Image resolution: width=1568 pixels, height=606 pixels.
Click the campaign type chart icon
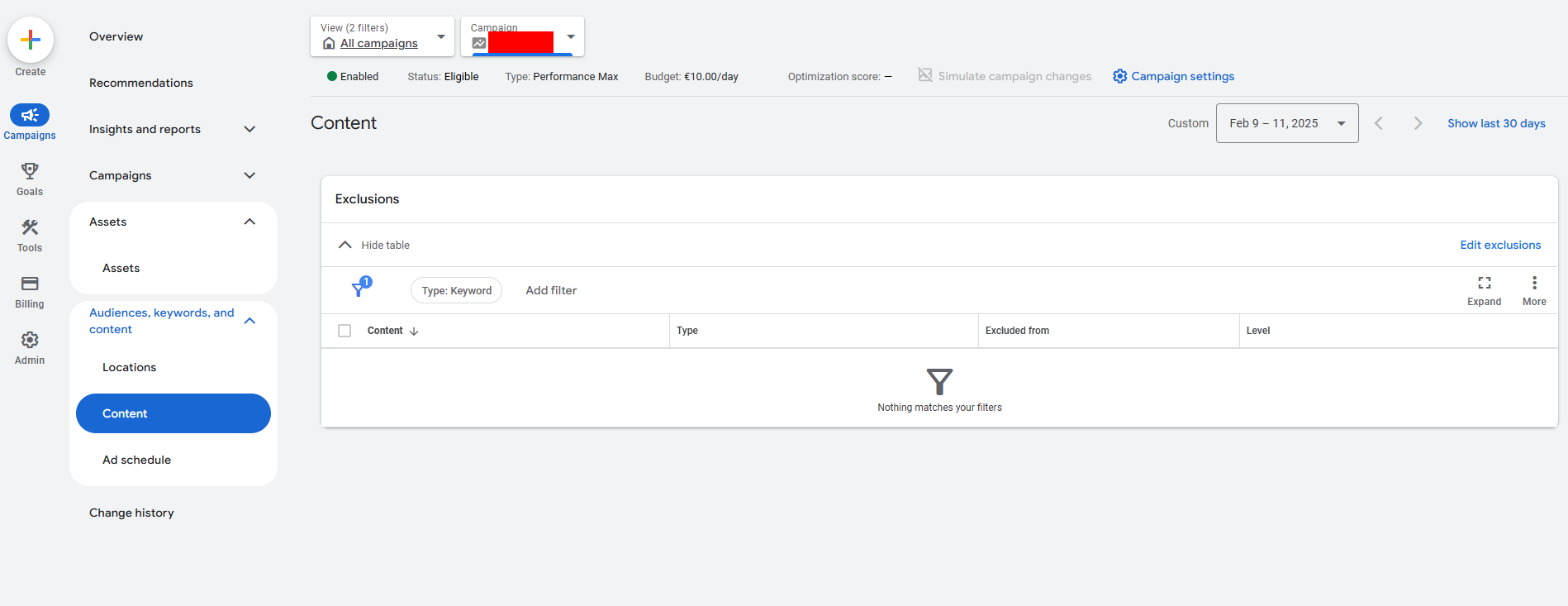pyautogui.click(x=479, y=43)
